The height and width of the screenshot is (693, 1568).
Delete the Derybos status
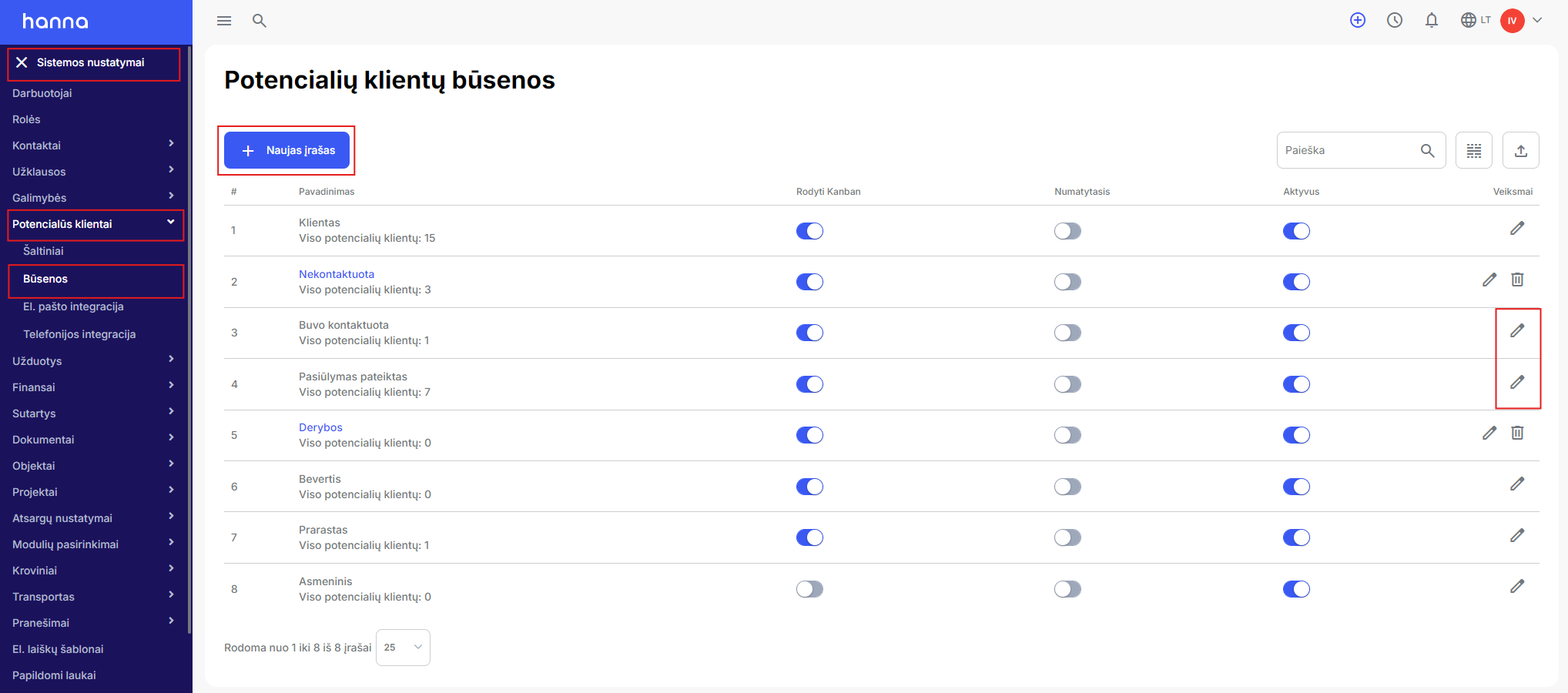click(1517, 433)
